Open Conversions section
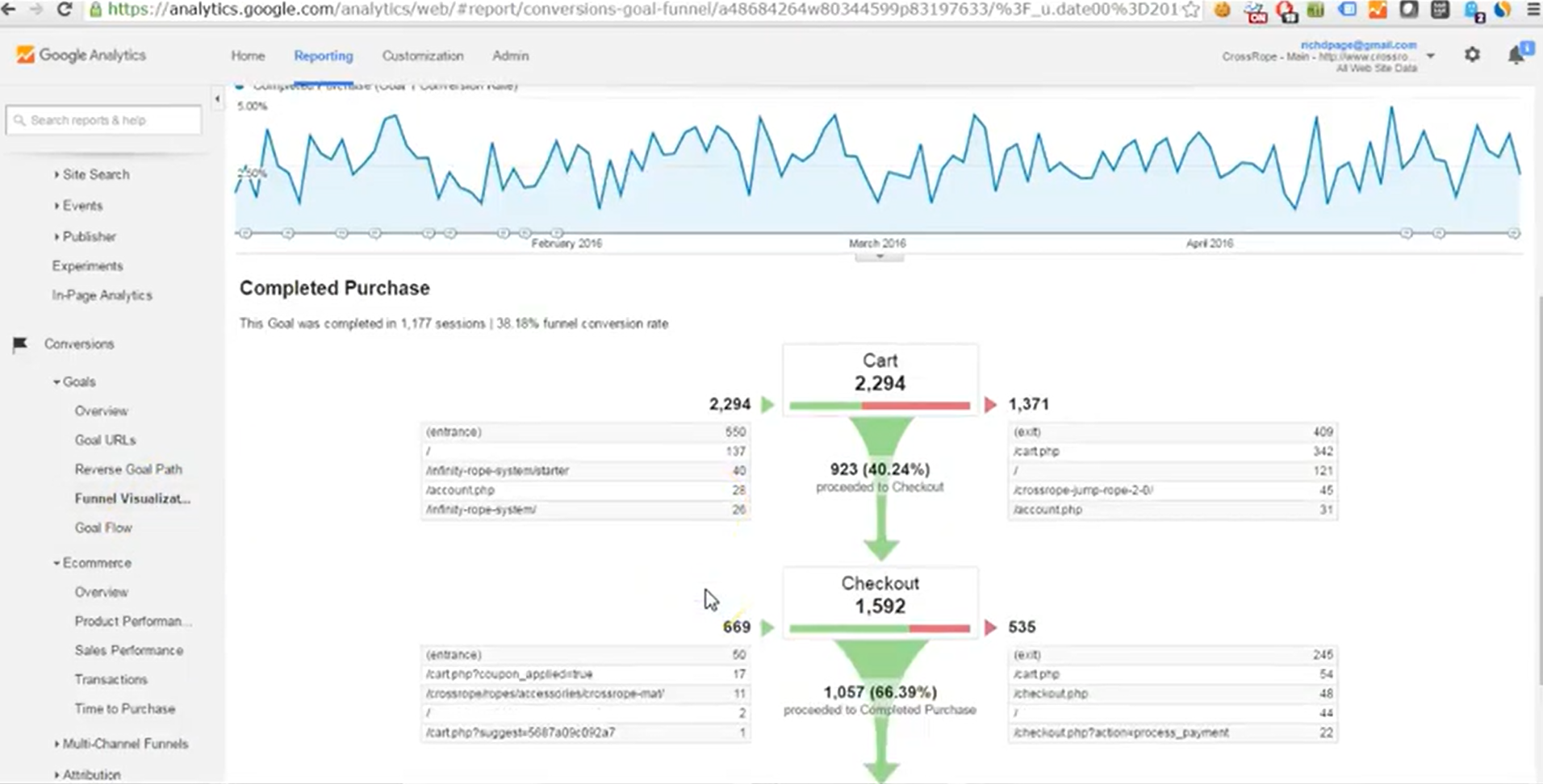 click(x=79, y=344)
